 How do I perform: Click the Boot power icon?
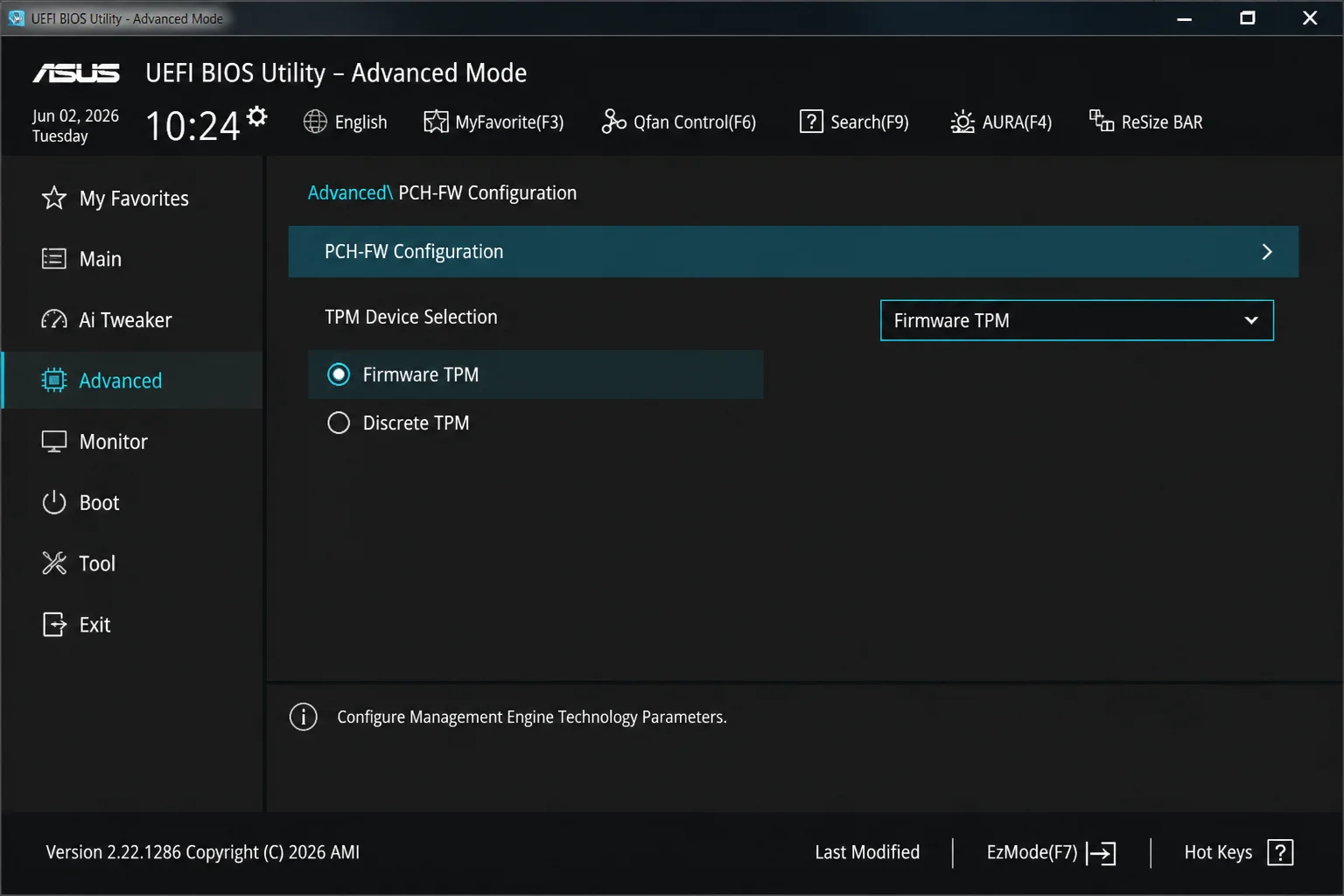(x=54, y=502)
